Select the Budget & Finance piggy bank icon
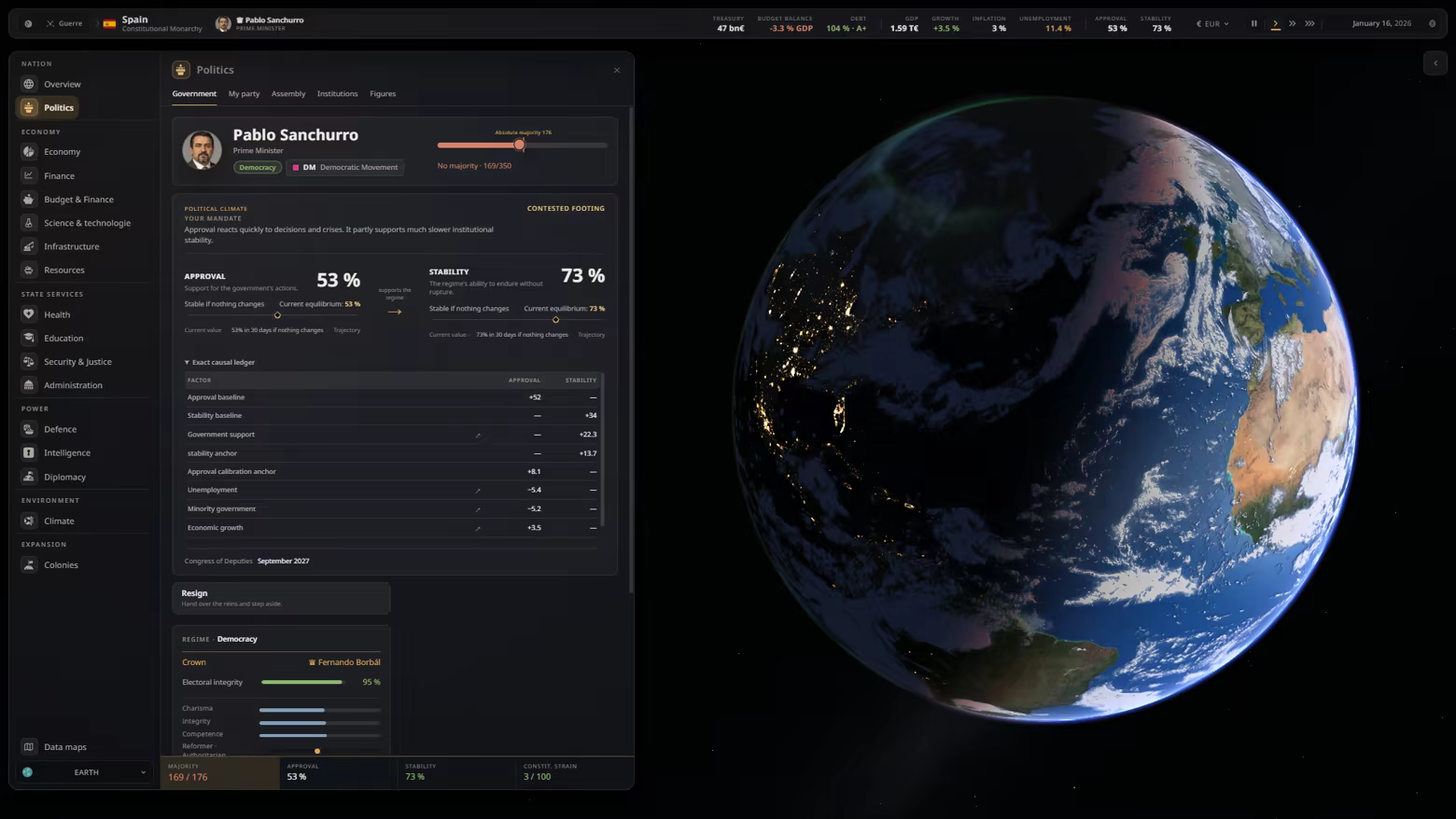Image resolution: width=1456 pixels, height=819 pixels. coord(29,199)
